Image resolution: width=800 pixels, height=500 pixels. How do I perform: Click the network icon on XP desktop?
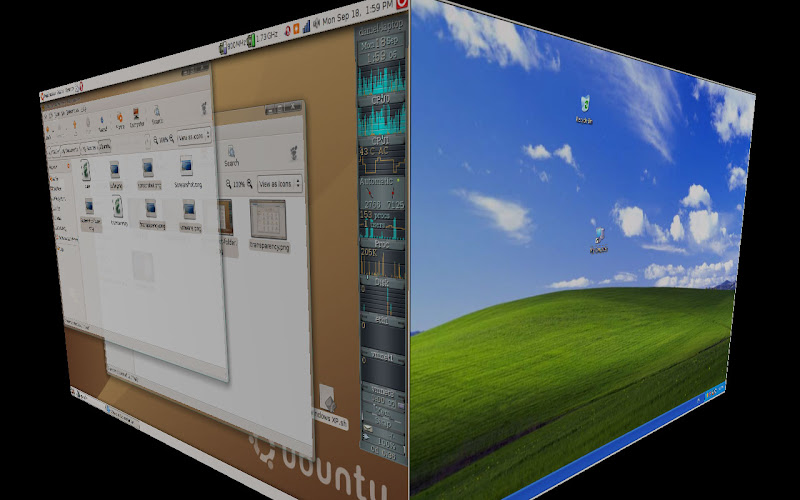pyautogui.click(x=598, y=240)
